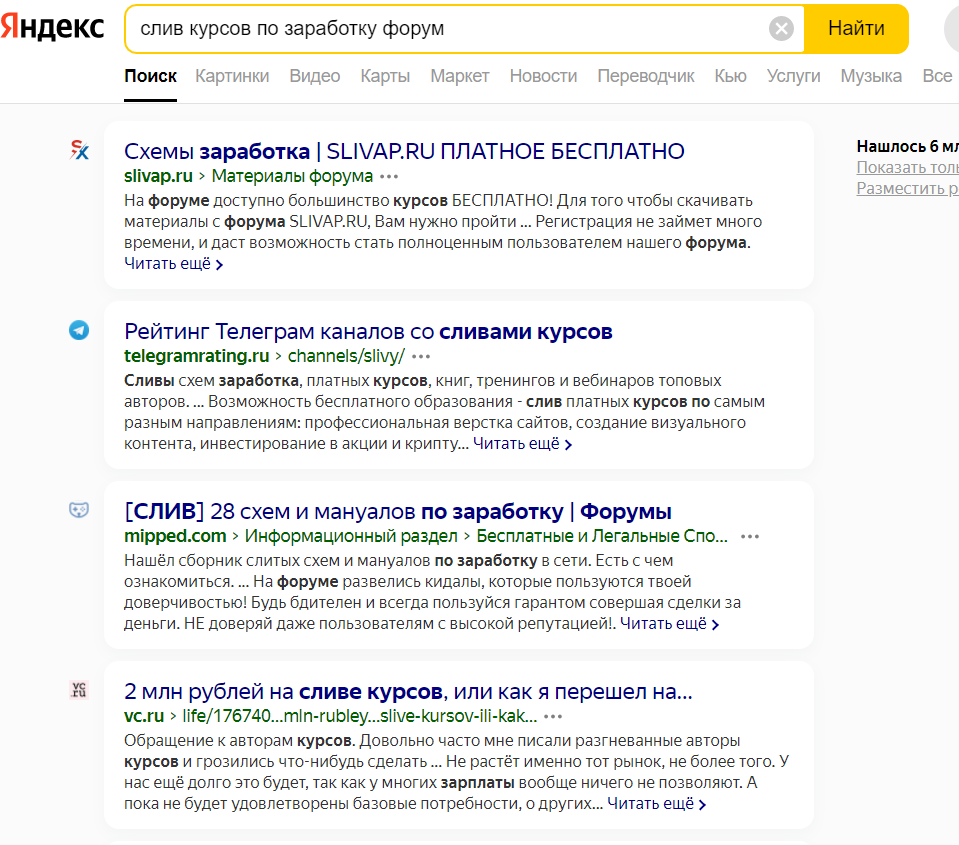Image resolution: width=959 pixels, height=845 pixels.
Task: Expand the Все services menu
Action: click(938, 76)
